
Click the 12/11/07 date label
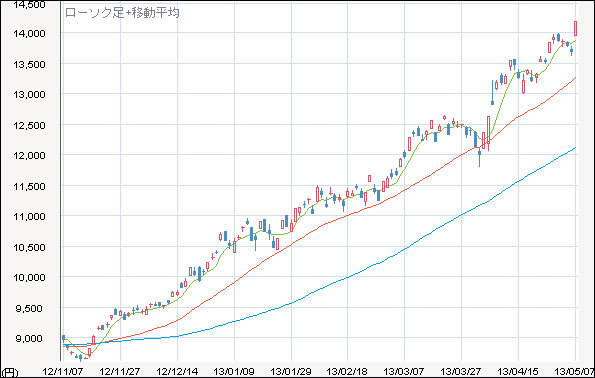coord(62,371)
